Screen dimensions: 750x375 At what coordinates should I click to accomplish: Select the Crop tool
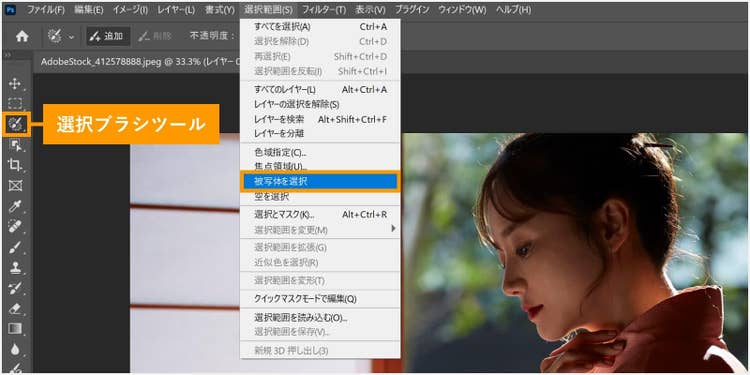(x=15, y=165)
